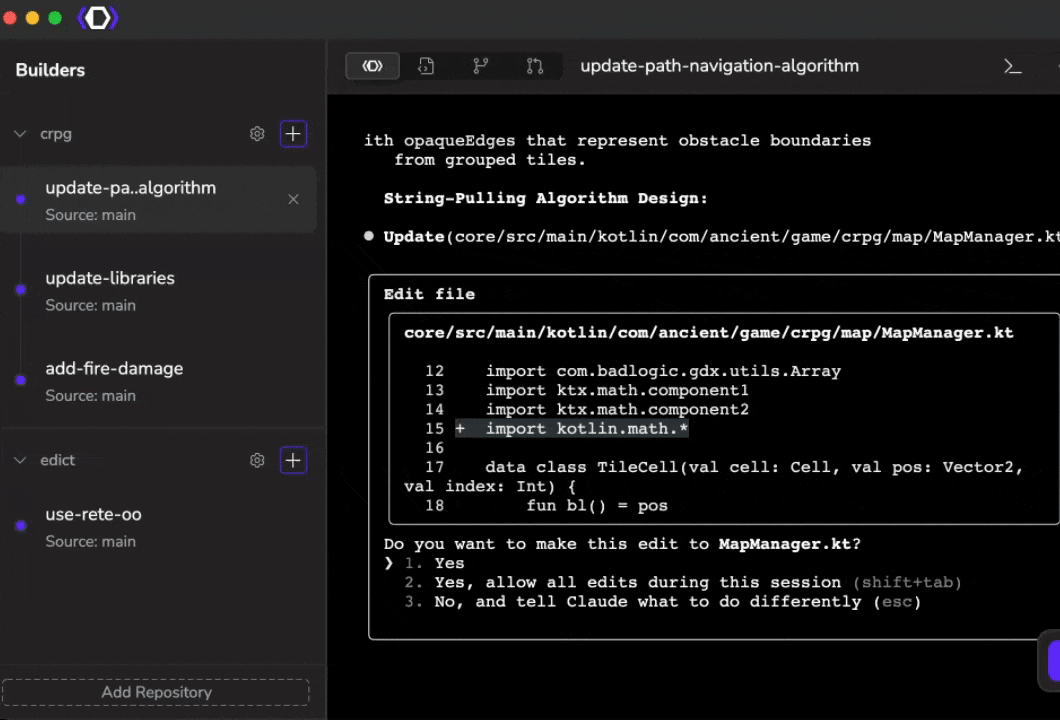The width and height of the screenshot is (1060, 720).
Task: Open settings gear for edict repository
Action: click(257, 460)
